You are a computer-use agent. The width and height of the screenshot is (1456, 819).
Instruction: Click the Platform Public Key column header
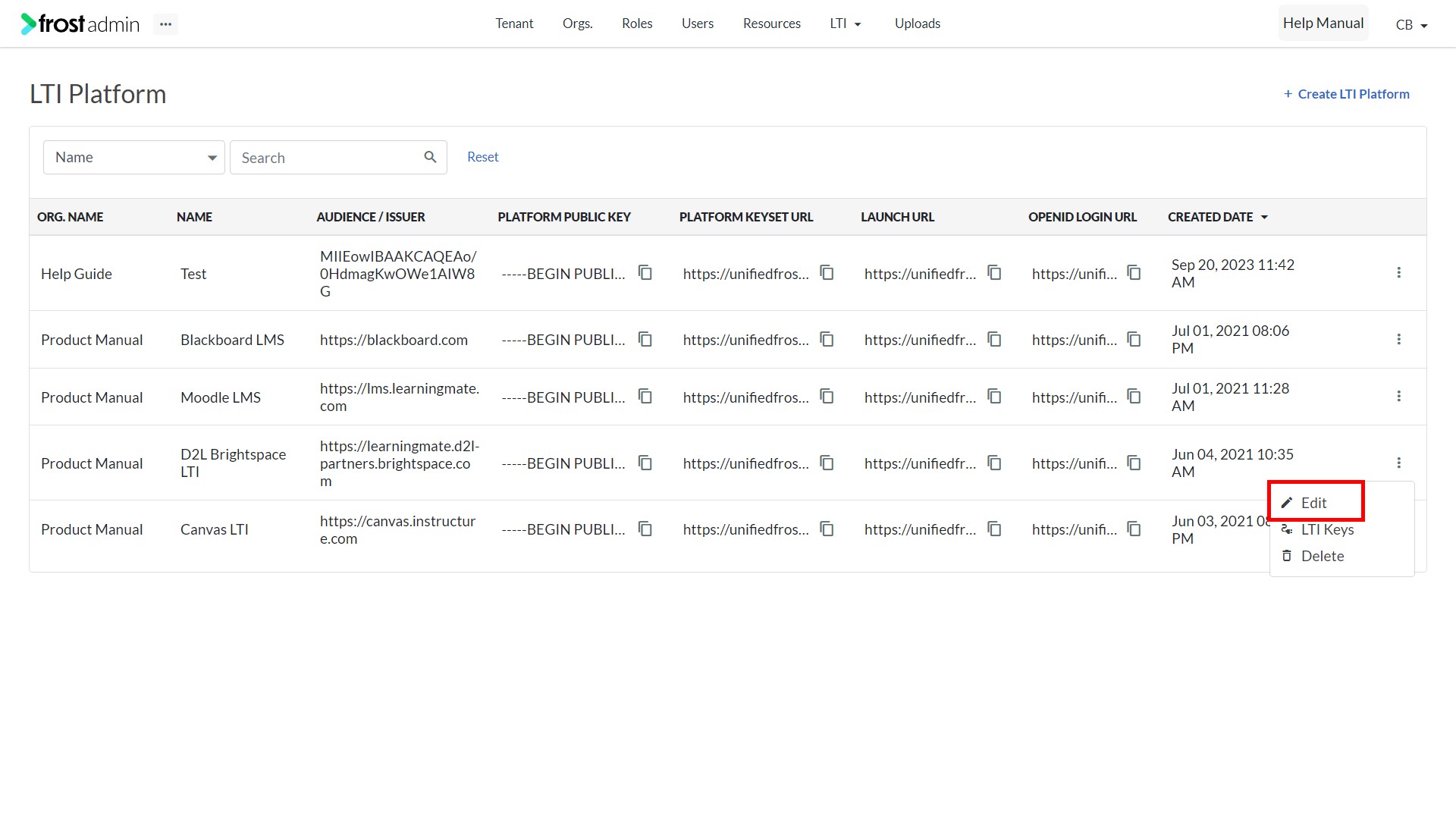tap(564, 217)
